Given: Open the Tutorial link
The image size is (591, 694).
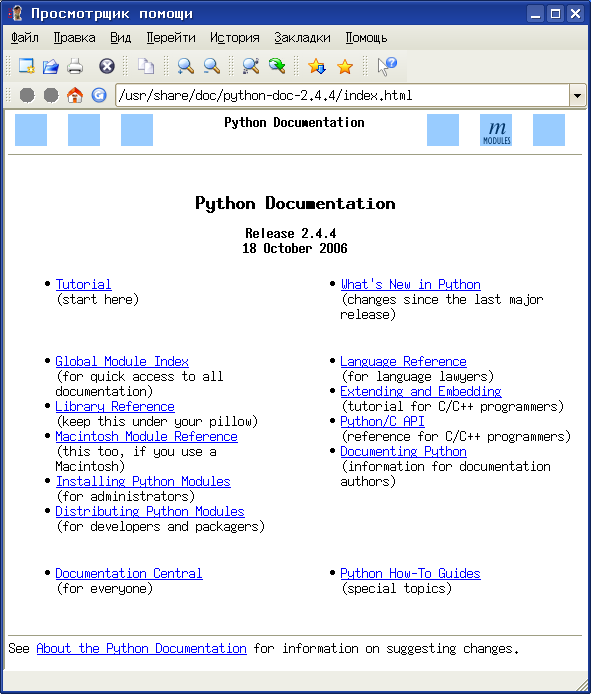Looking at the screenshot, I should point(84,285).
